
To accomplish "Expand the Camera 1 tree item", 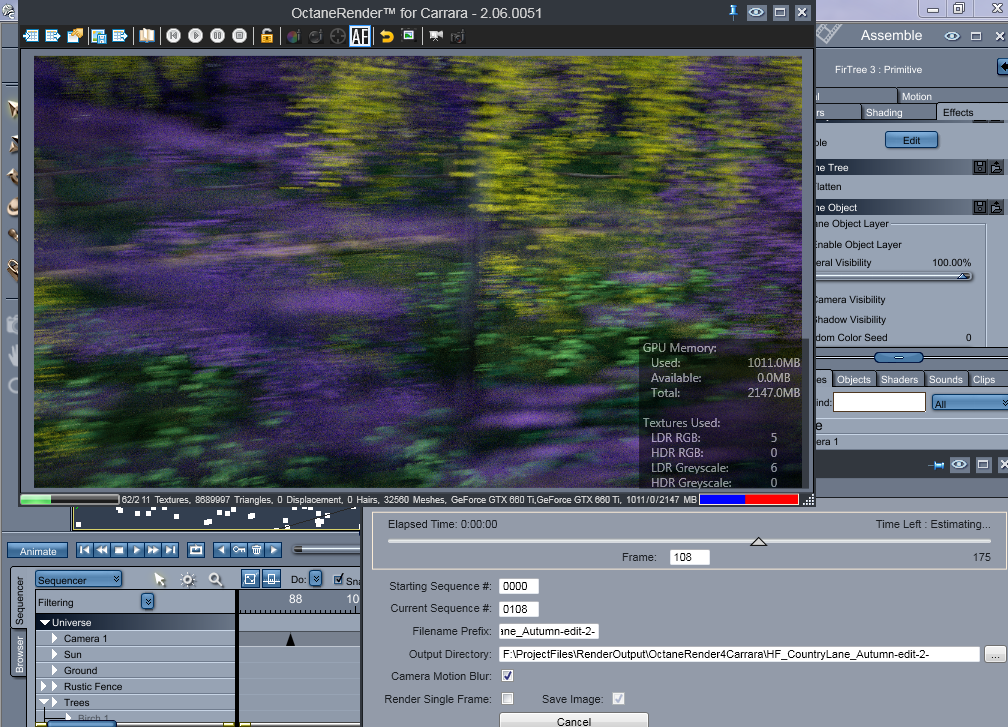I will point(55,638).
